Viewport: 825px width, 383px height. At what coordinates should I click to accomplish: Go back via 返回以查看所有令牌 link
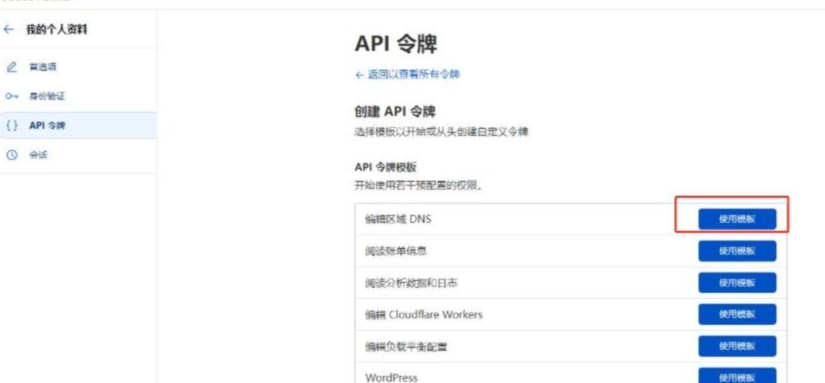click(x=407, y=75)
